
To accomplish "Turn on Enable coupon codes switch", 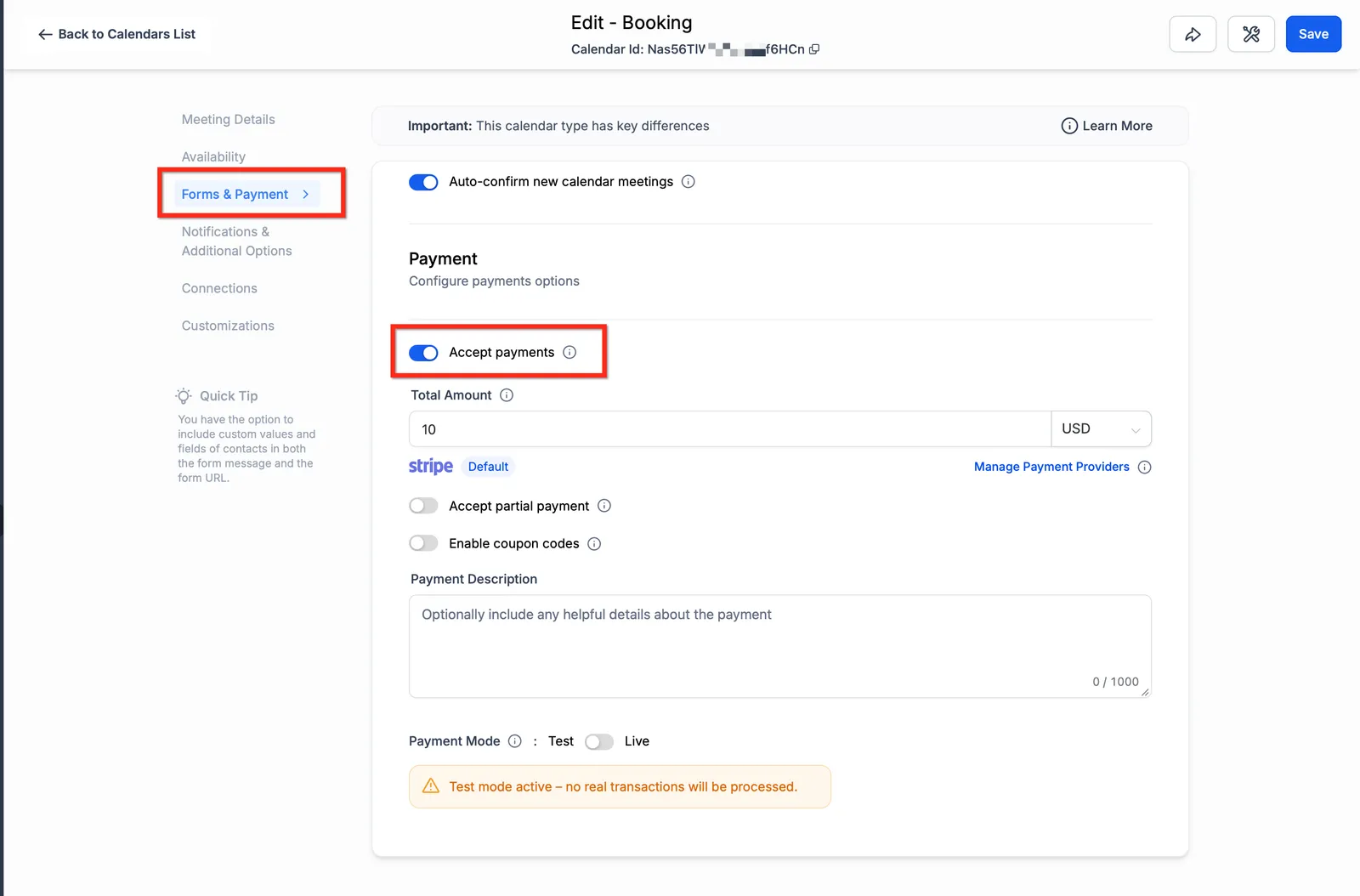I will click(x=423, y=543).
